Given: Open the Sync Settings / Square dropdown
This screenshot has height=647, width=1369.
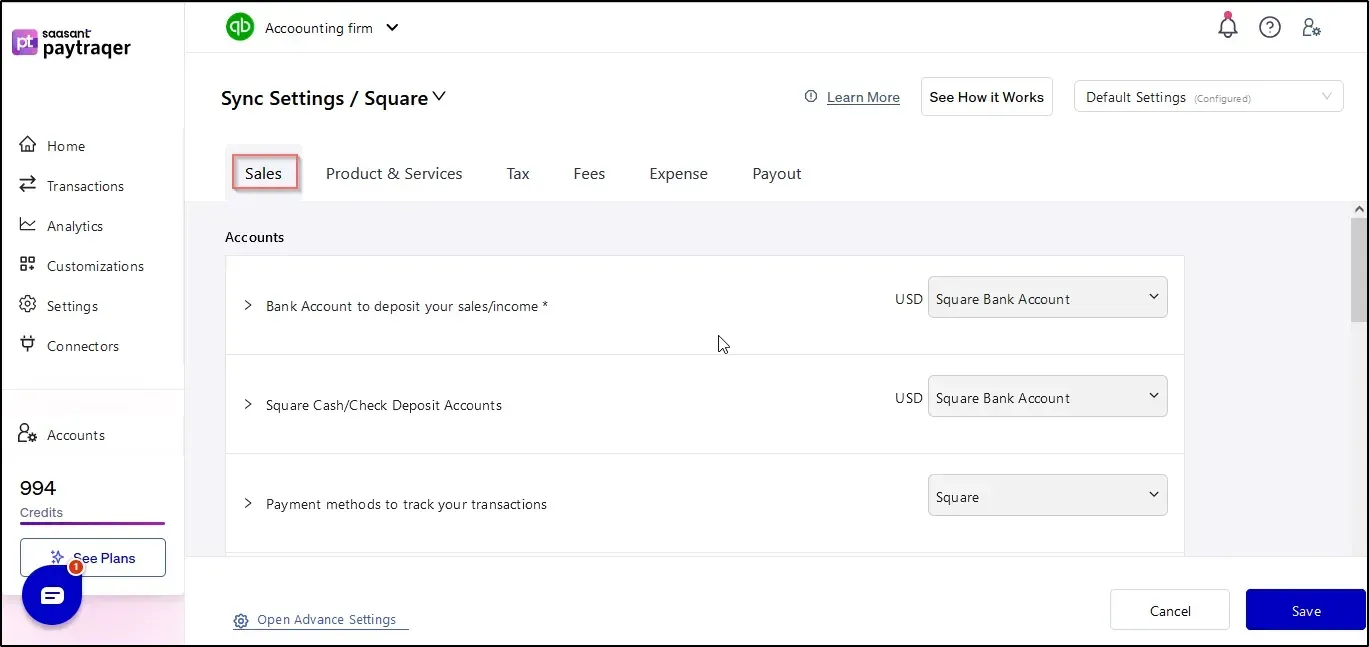Looking at the screenshot, I should 334,98.
